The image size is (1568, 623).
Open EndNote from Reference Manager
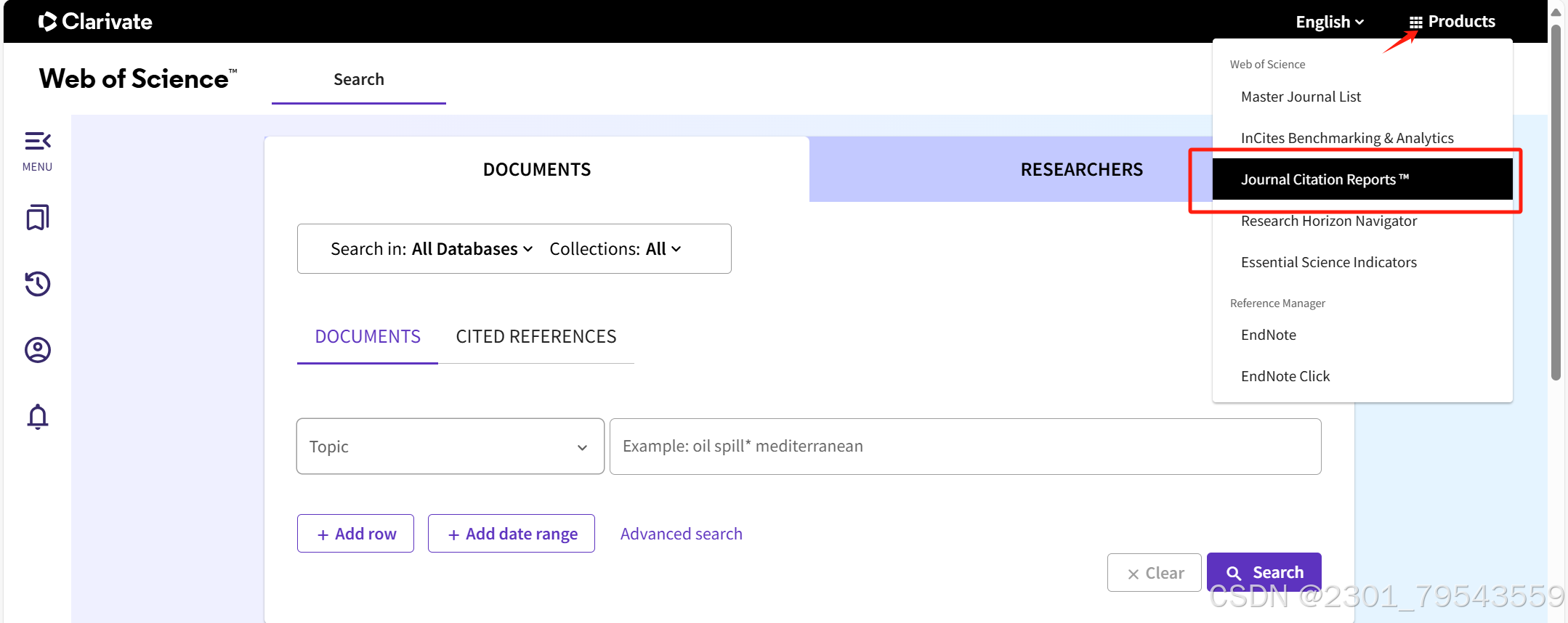[x=1362, y=335]
